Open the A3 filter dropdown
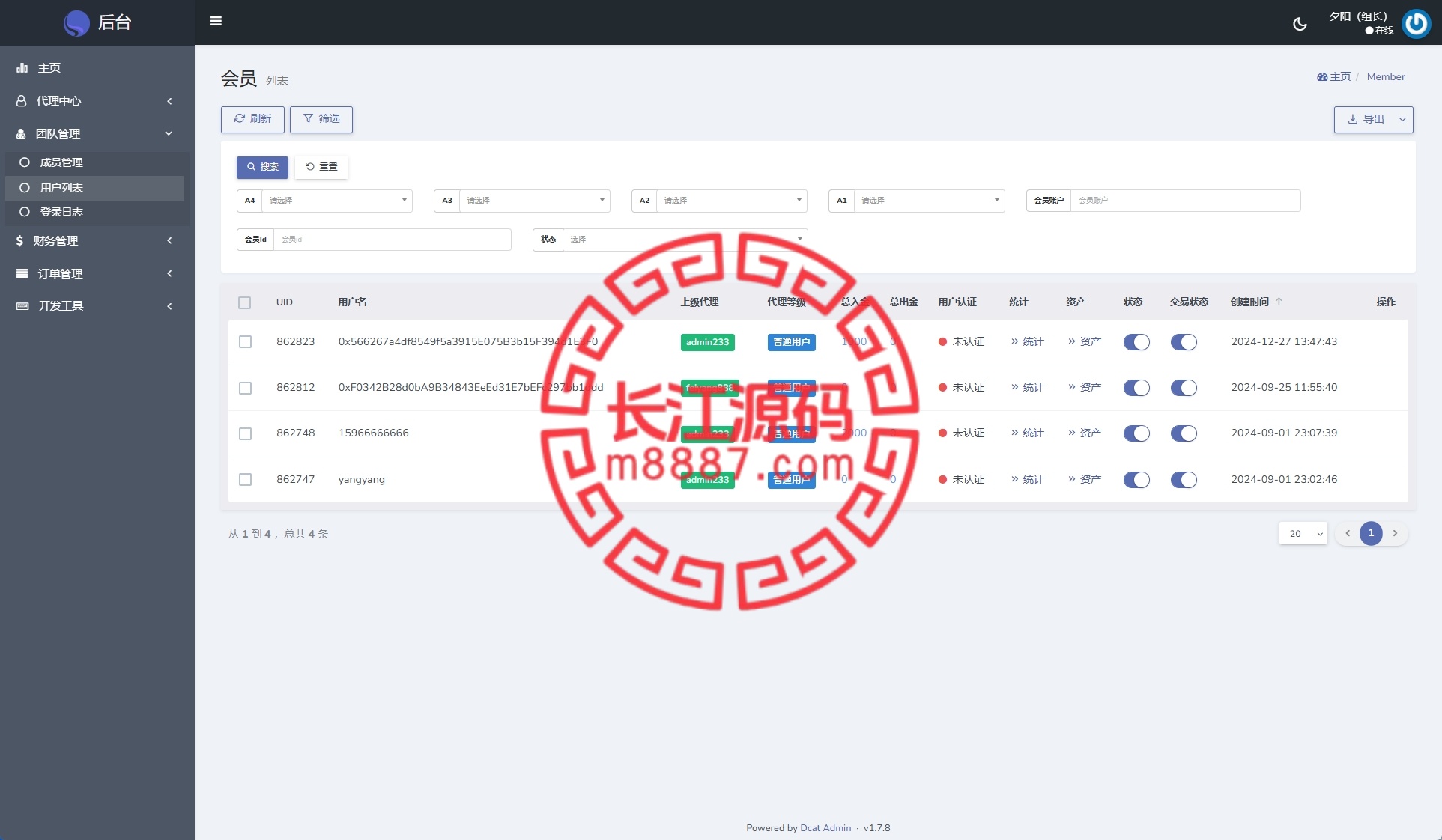 coord(535,201)
